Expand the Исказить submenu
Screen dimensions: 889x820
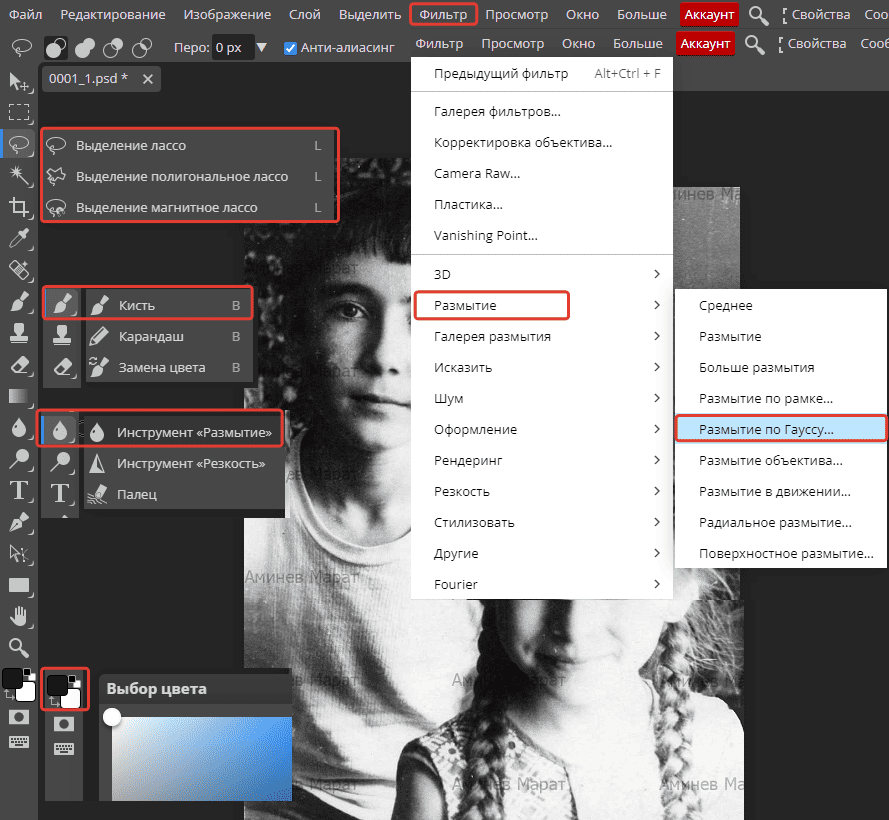coord(541,367)
